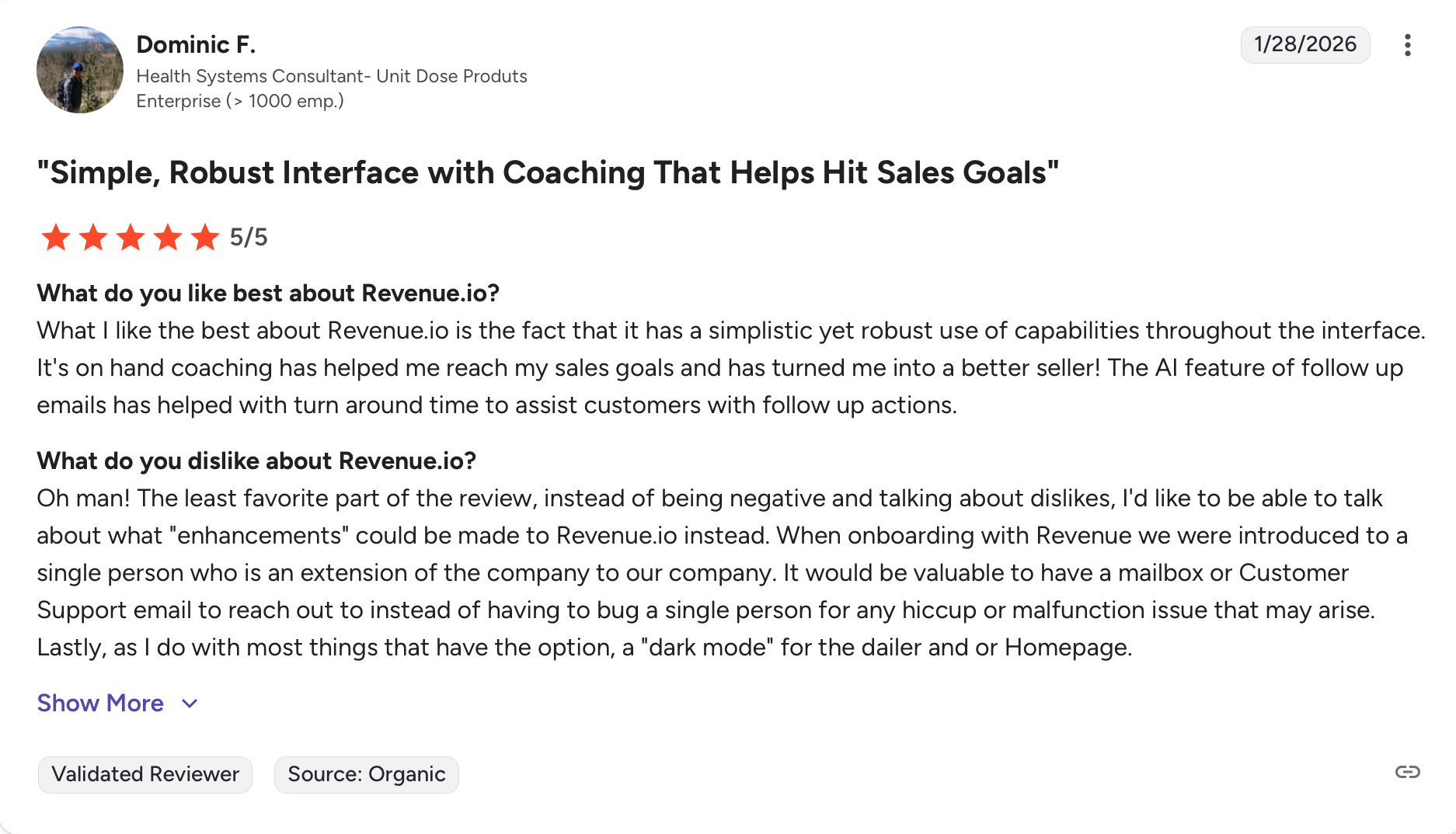Click "What do you like best" heading
This screenshot has height=834, width=1456.
point(268,294)
